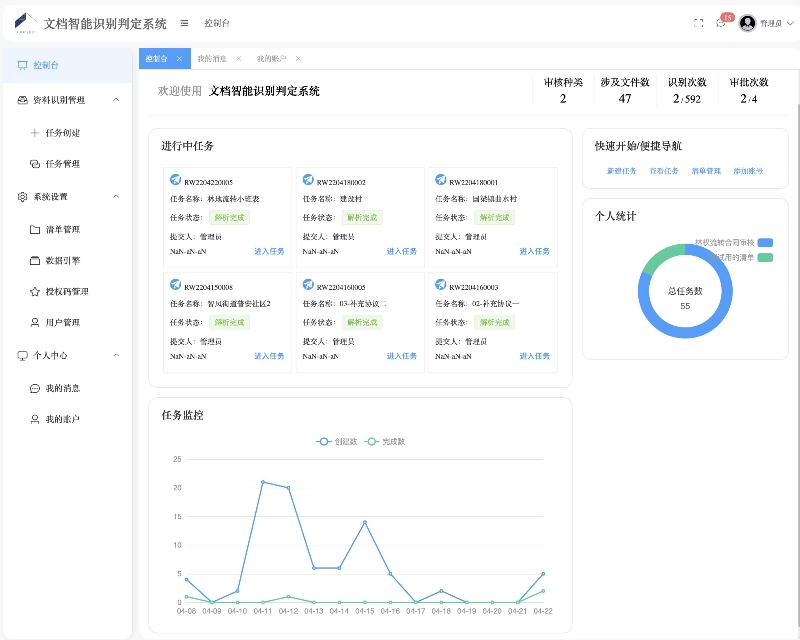The width and height of the screenshot is (800, 640).
Task: Switch to the 我的账户 tab
Action: click(271, 59)
